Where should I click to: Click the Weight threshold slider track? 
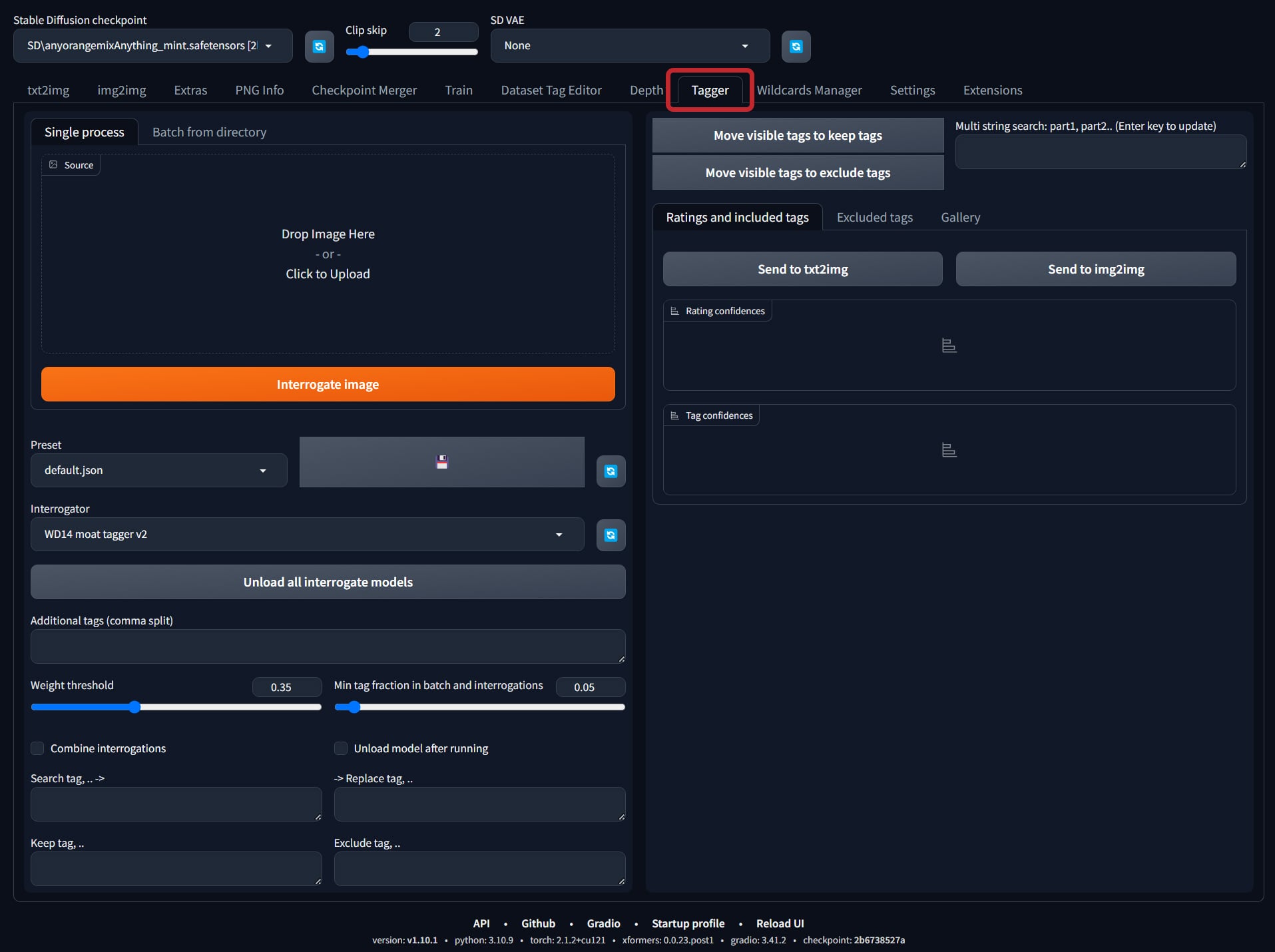(x=176, y=707)
